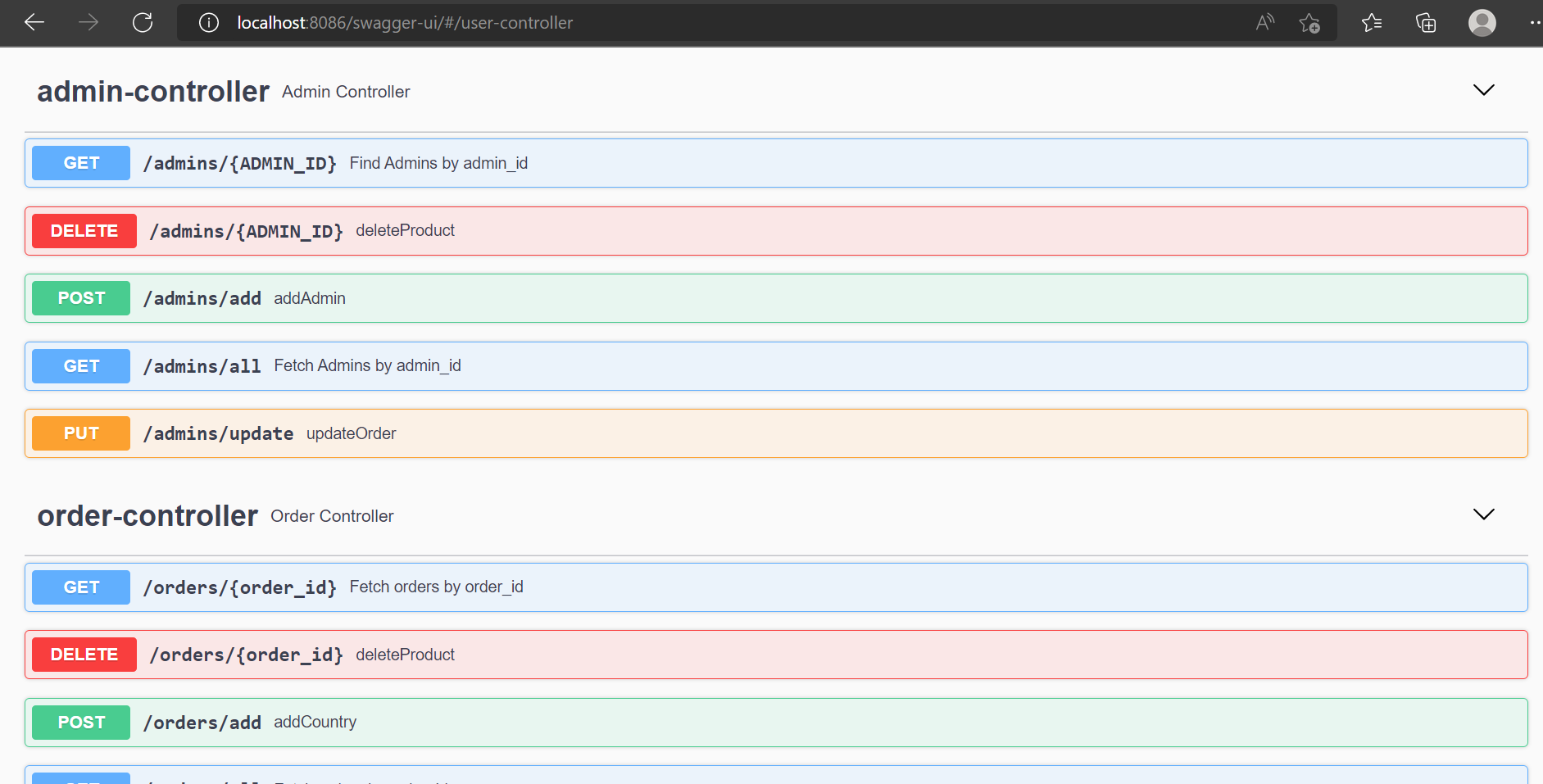Click 'Fetch orders by order_id' description
This screenshot has height=784, width=1543.
tap(437, 587)
